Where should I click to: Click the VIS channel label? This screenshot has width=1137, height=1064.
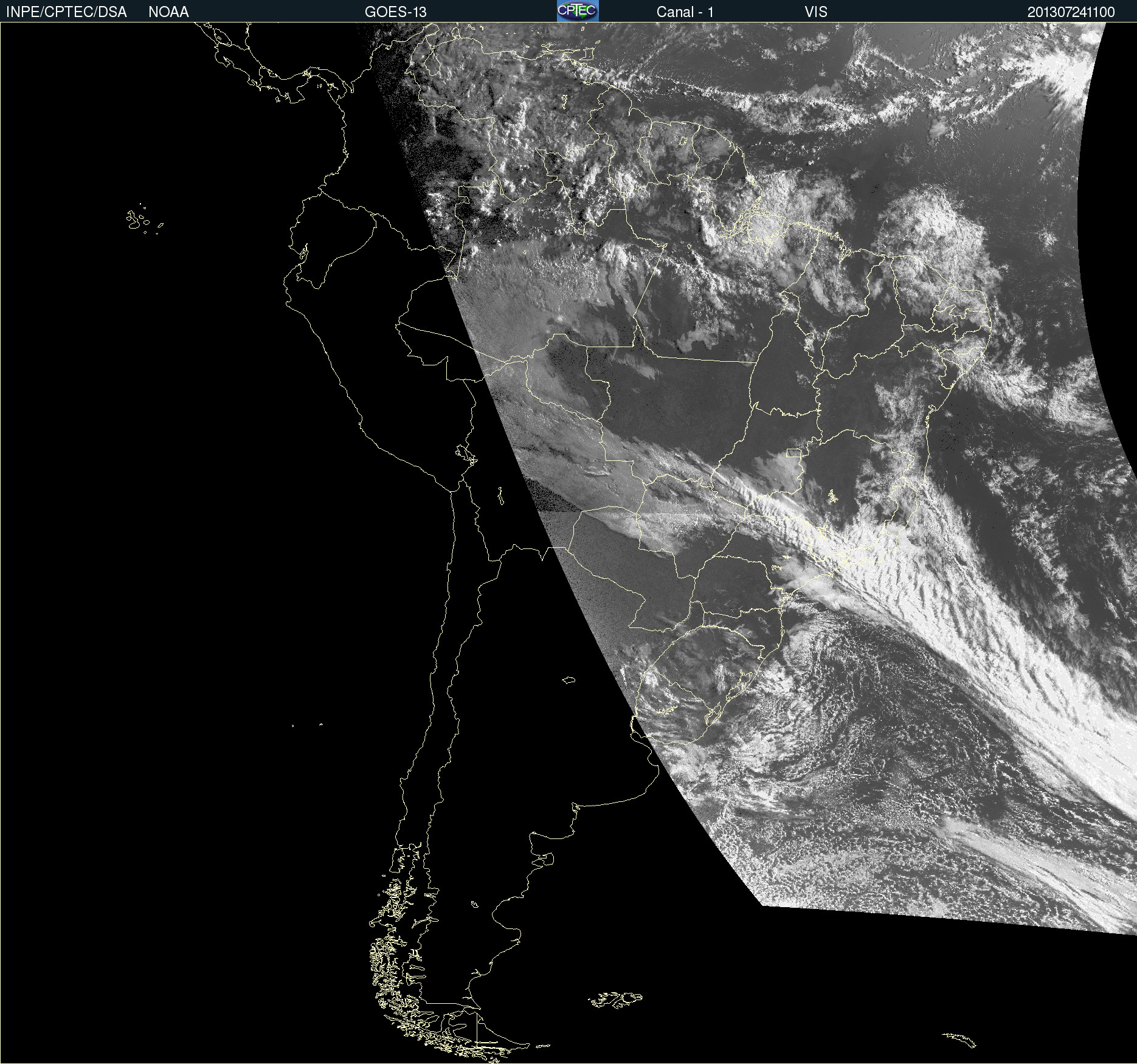pyautogui.click(x=816, y=12)
